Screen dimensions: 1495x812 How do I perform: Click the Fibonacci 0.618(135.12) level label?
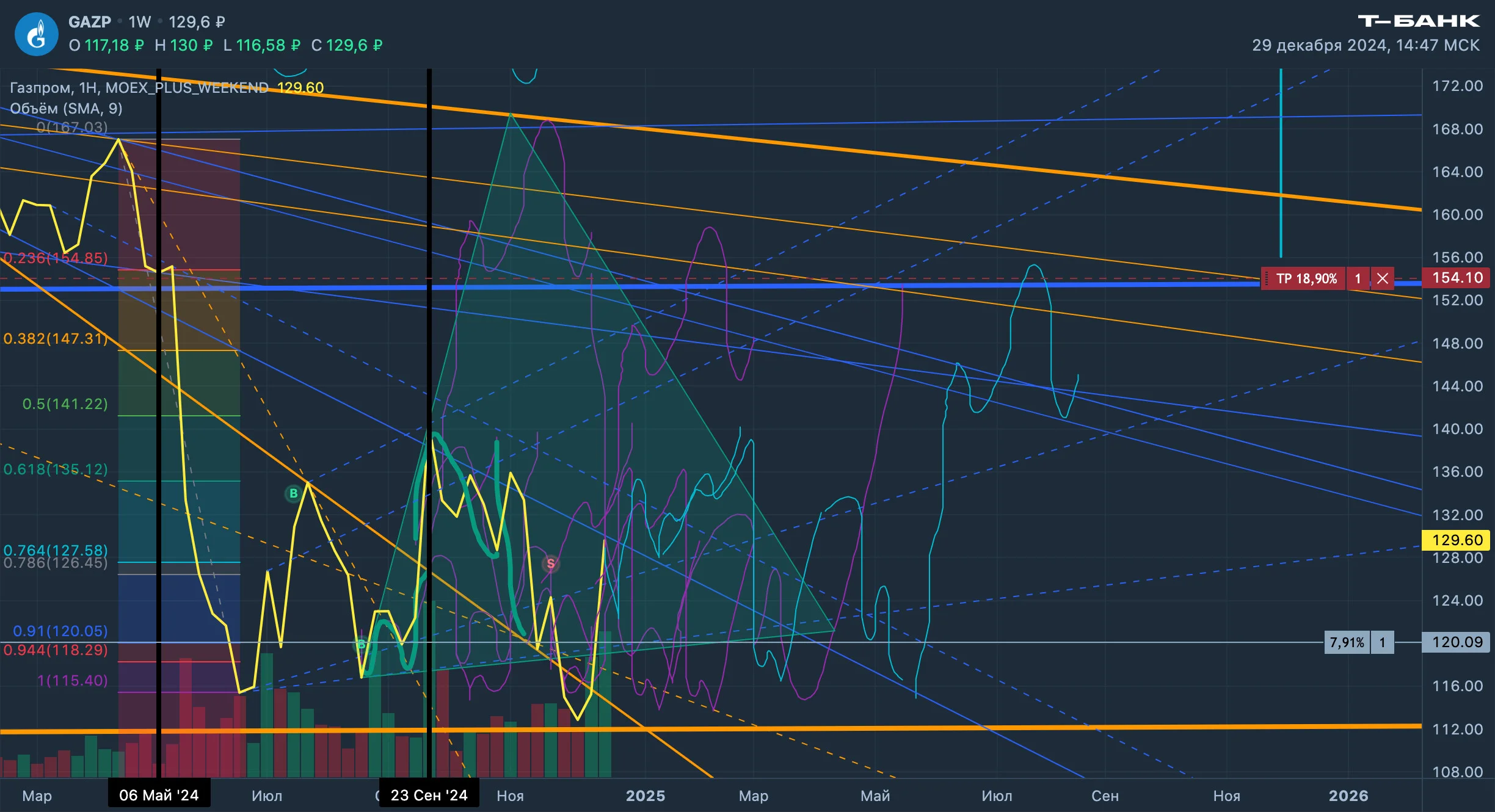(x=56, y=469)
